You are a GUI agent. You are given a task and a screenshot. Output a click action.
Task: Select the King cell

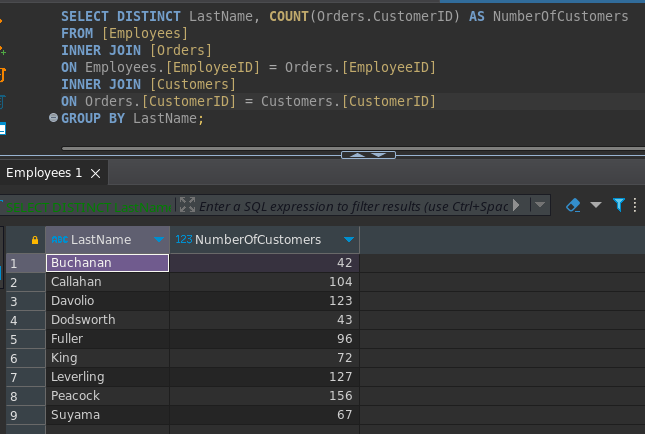pos(107,357)
